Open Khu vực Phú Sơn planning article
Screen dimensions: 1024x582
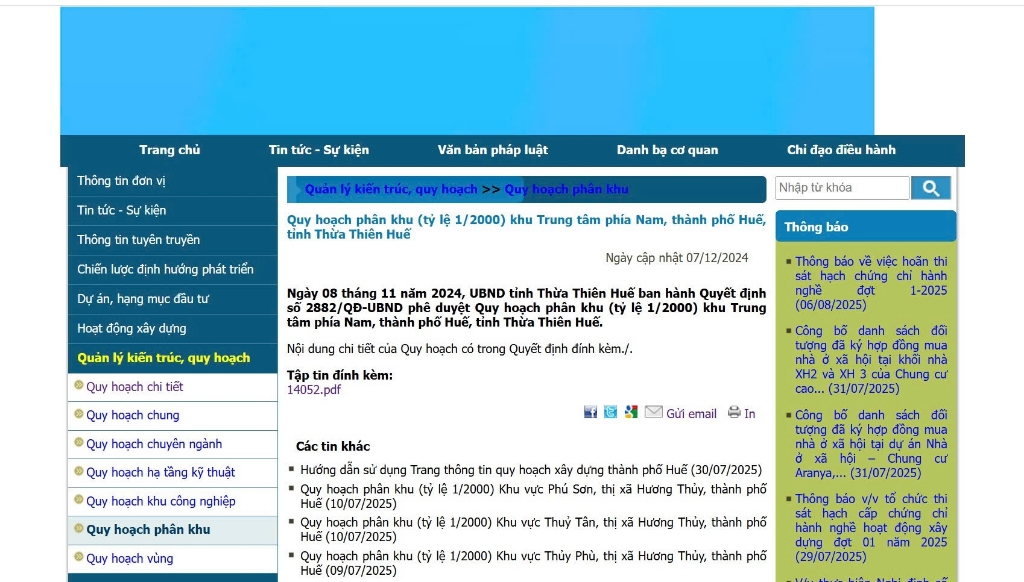[533, 496]
